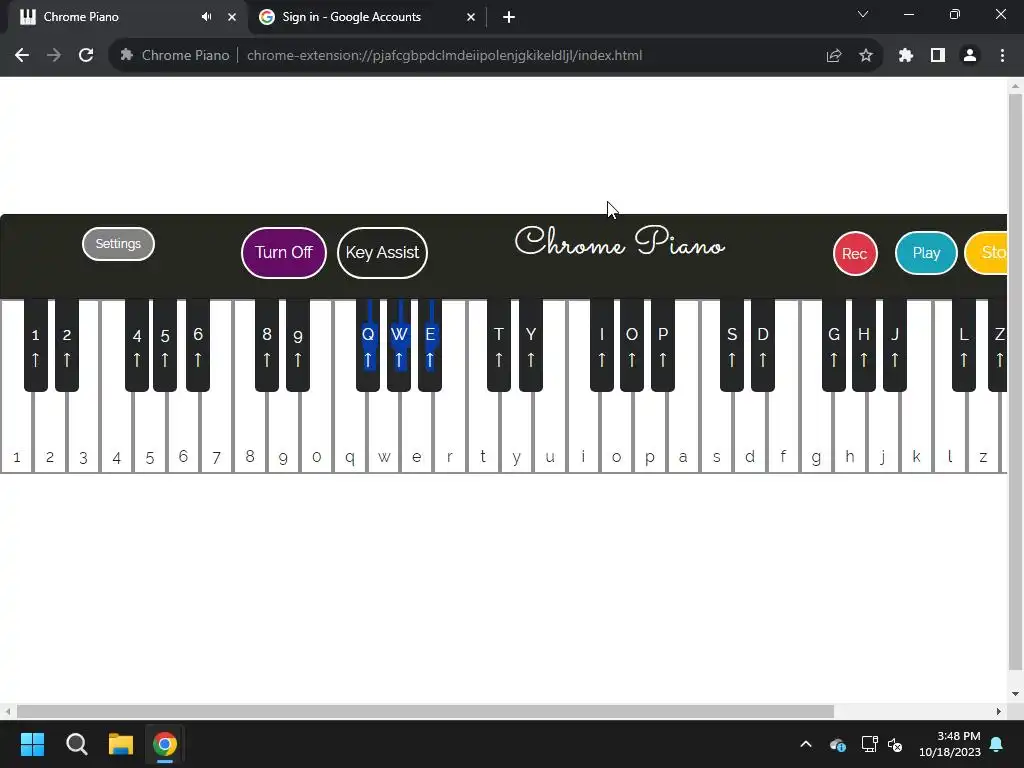
Task: Play the black key labeled 9
Action: click(298, 345)
